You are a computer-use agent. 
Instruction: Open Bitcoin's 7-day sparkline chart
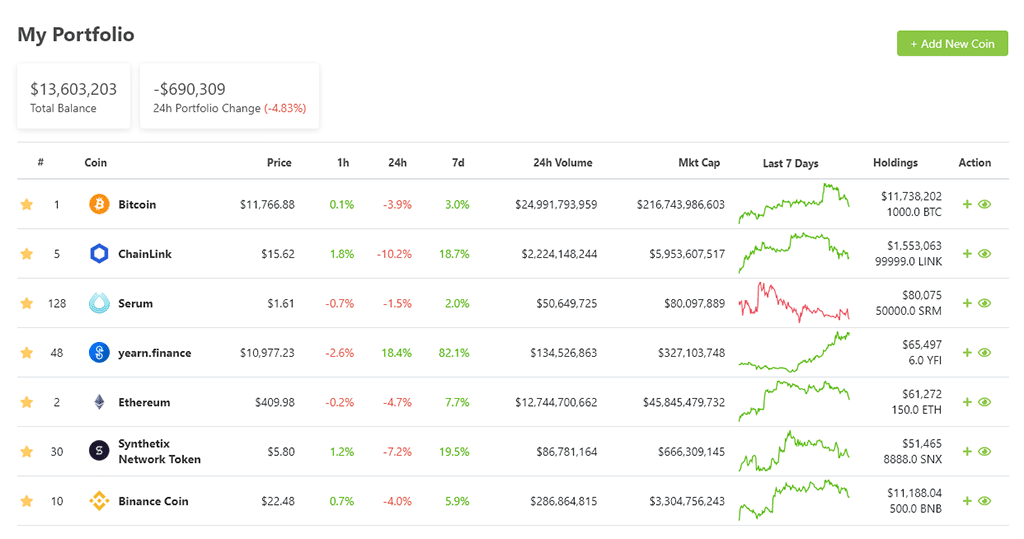pyautogui.click(x=794, y=204)
